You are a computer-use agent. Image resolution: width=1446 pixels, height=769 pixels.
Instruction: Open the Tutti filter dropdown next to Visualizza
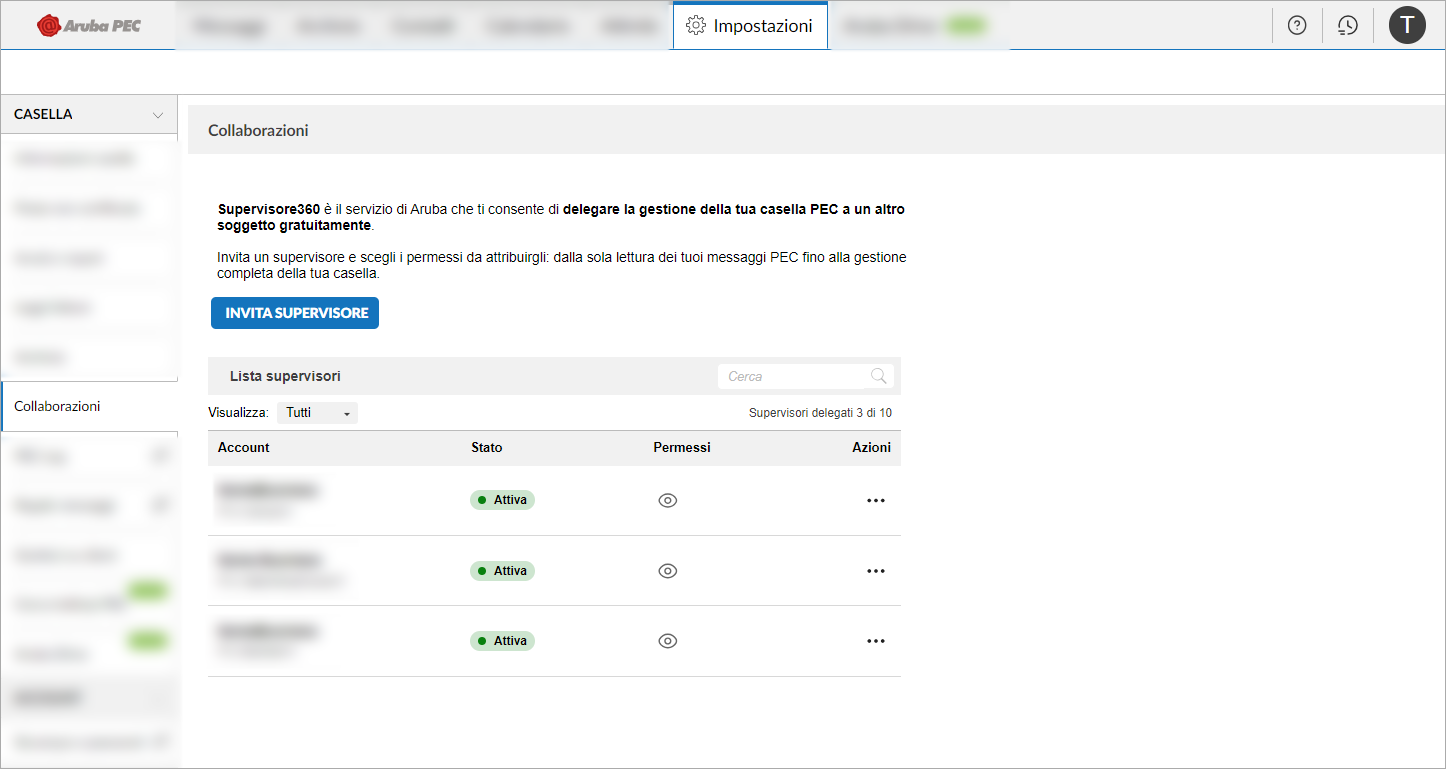pyautogui.click(x=317, y=412)
